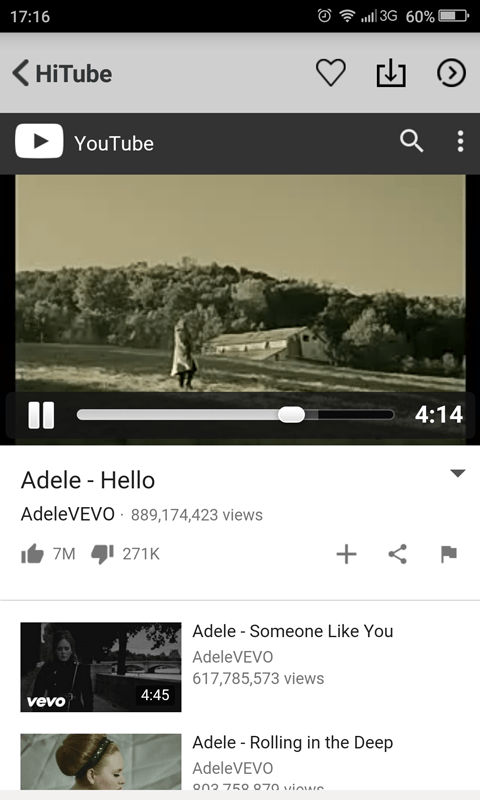Tap the heart favorite icon
480x800 pixels.
[331, 72]
